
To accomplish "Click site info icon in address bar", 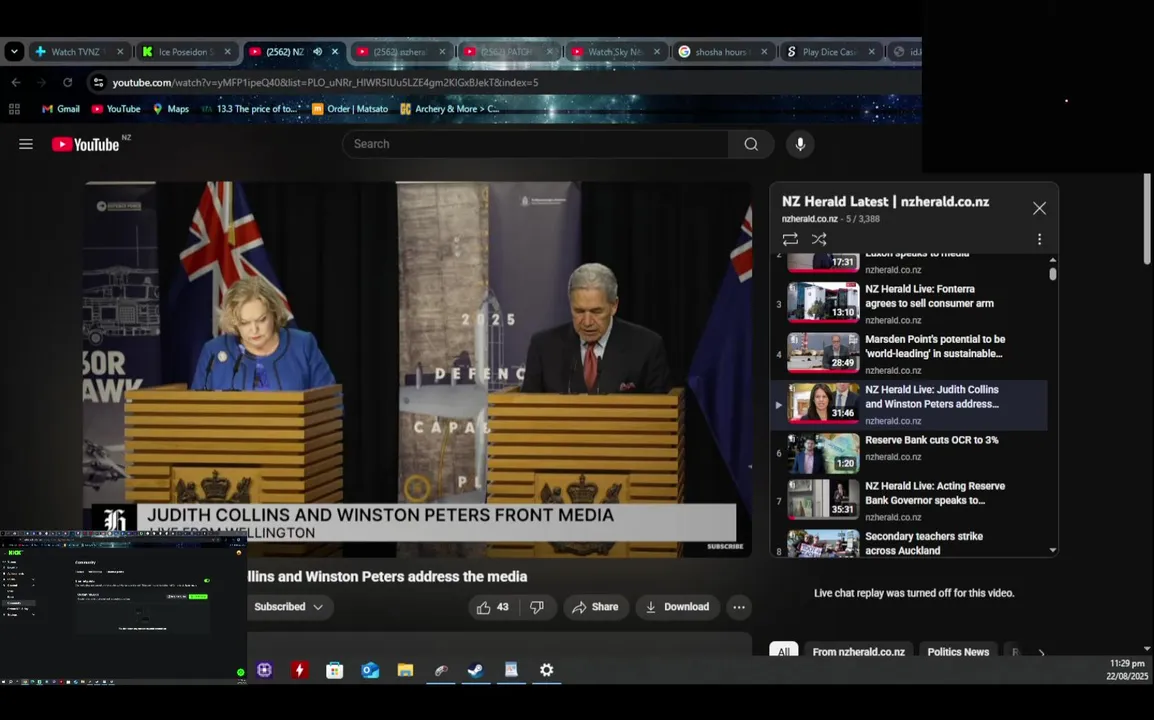I will (98, 82).
